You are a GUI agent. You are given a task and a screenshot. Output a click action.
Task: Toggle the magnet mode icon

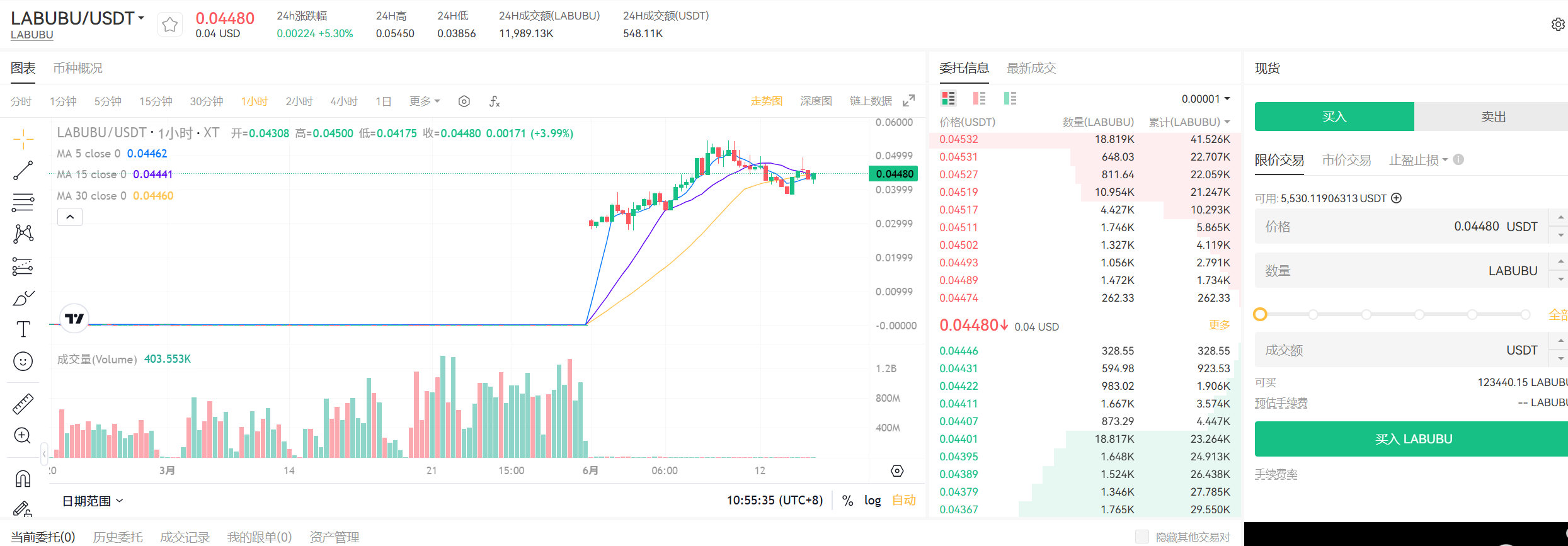[23, 479]
